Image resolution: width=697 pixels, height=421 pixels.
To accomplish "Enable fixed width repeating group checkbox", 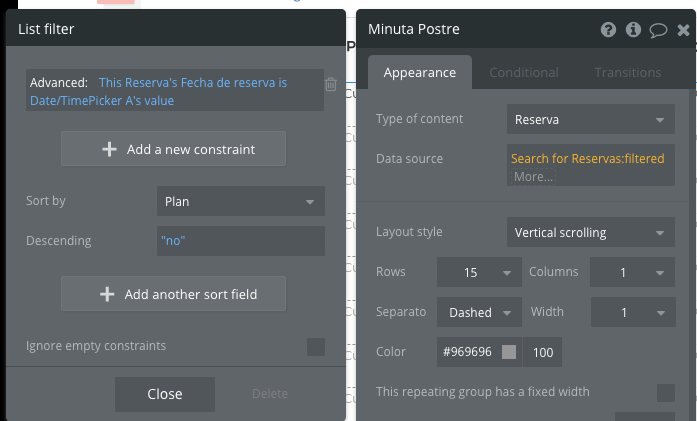I will click(x=665, y=392).
